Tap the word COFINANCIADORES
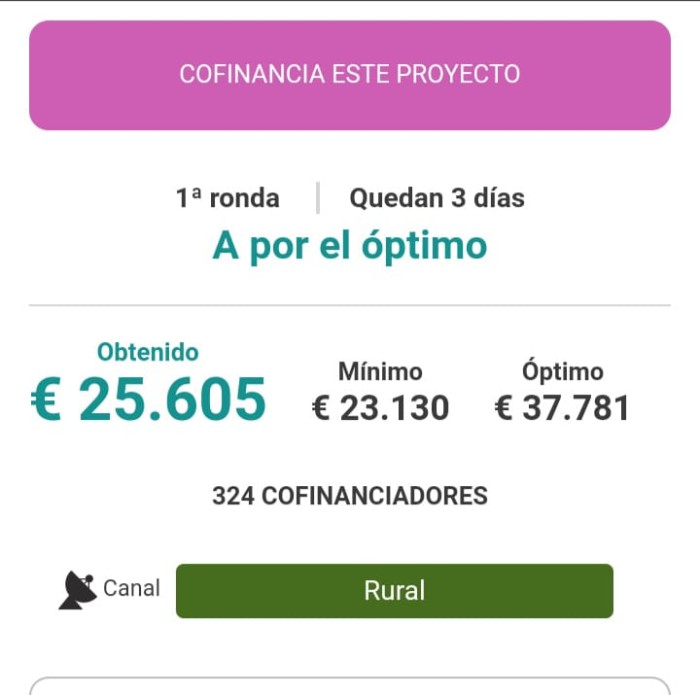Screen dimensions: 700x695 [x=372, y=495]
